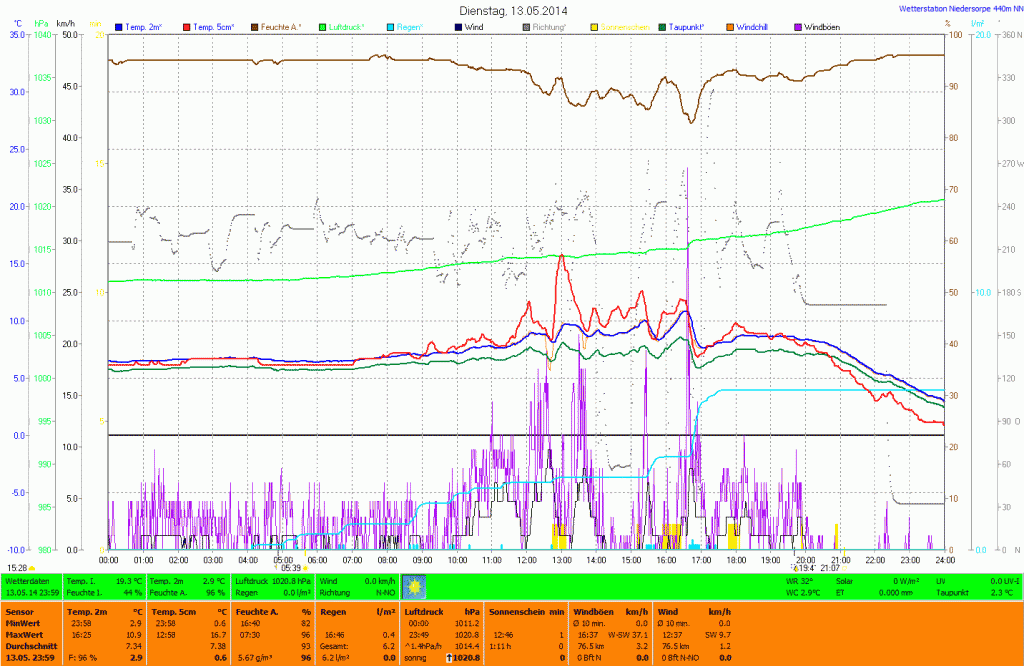The width and height of the screenshot is (1024, 666).
Task: Click the gray Richtung legend square
Action: [x=527, y=26]
